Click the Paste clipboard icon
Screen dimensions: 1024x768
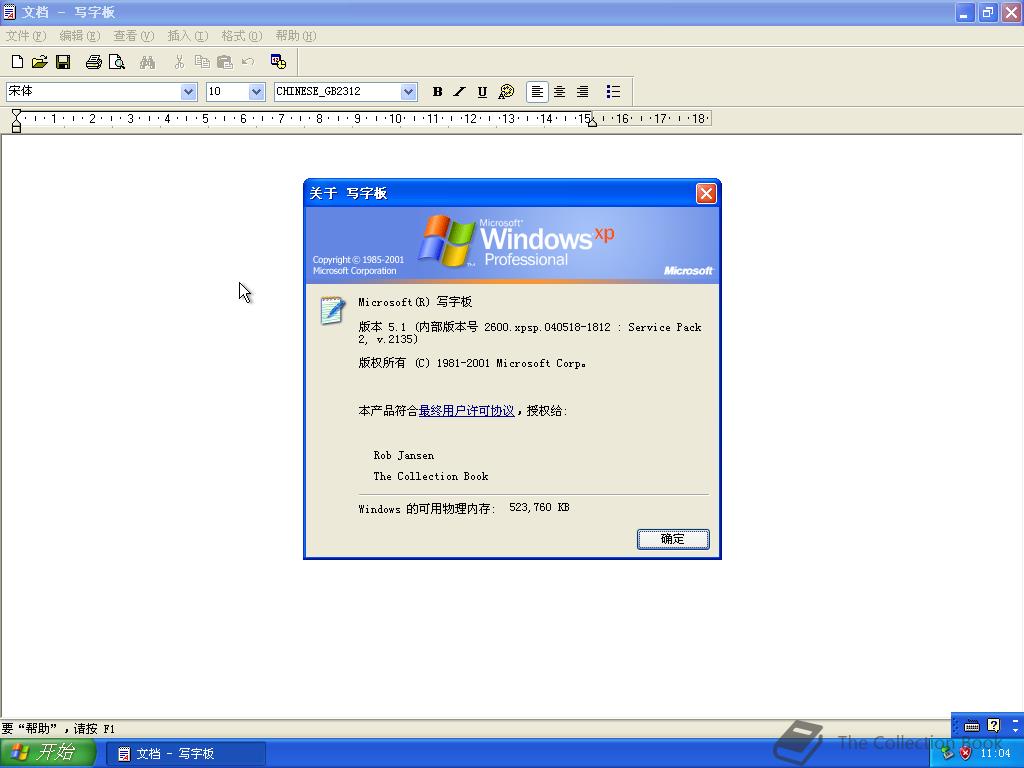[x=225, y=62]
